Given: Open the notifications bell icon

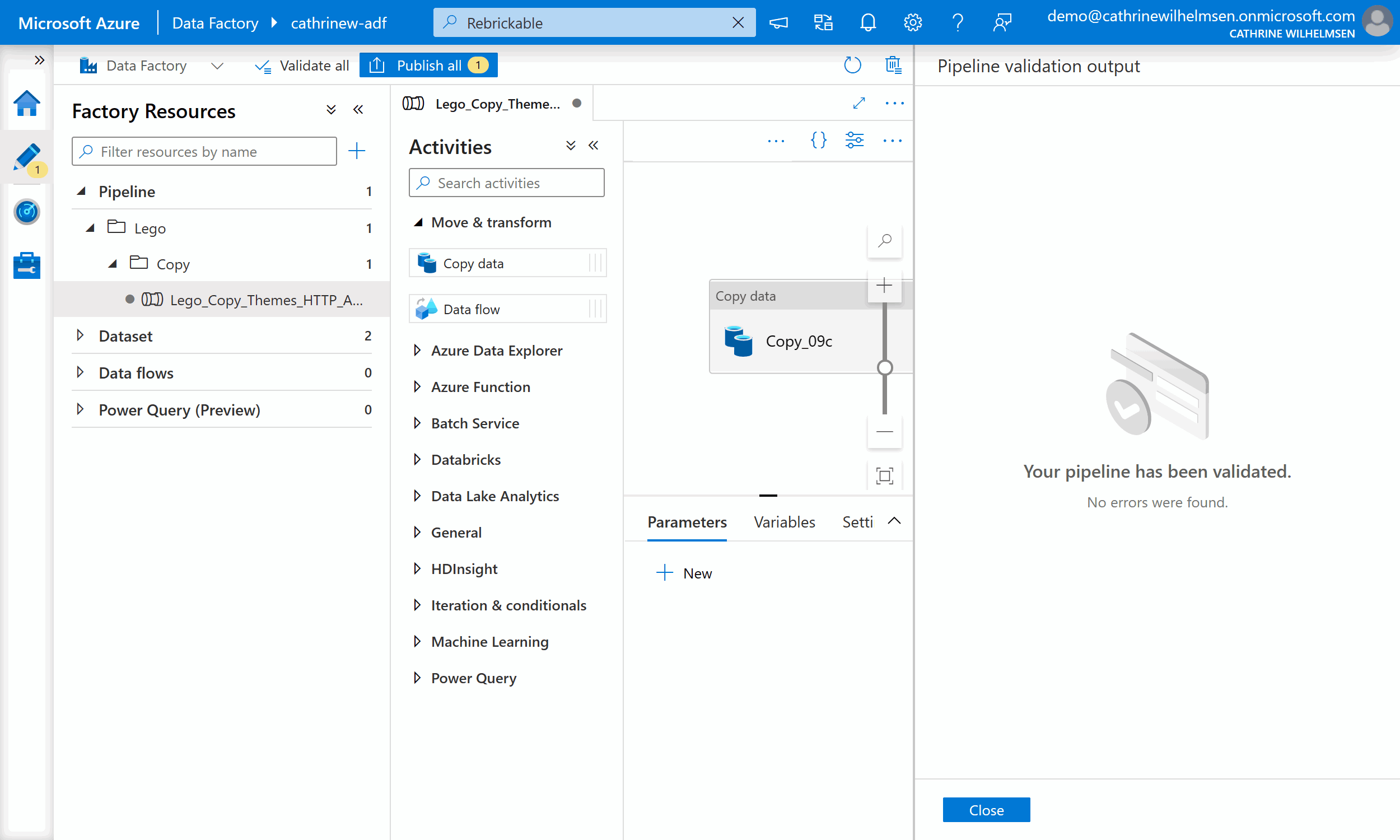Looking at the screenshot, I should point(867,22).
